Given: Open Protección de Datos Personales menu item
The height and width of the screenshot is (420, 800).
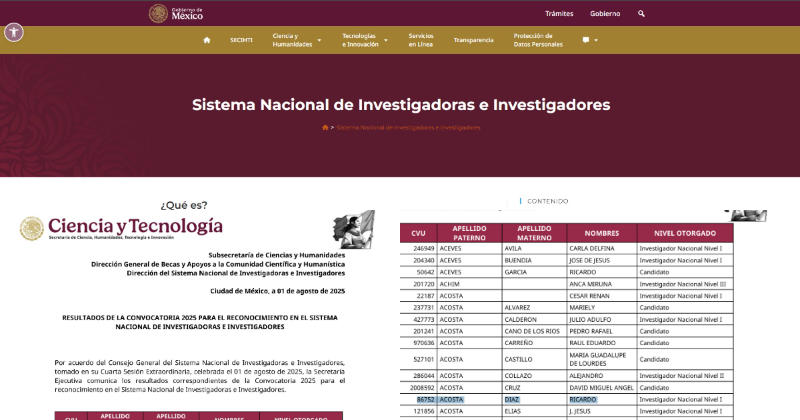Looking at the screenshot, I should pyautogui.click(x=538, y=40).
